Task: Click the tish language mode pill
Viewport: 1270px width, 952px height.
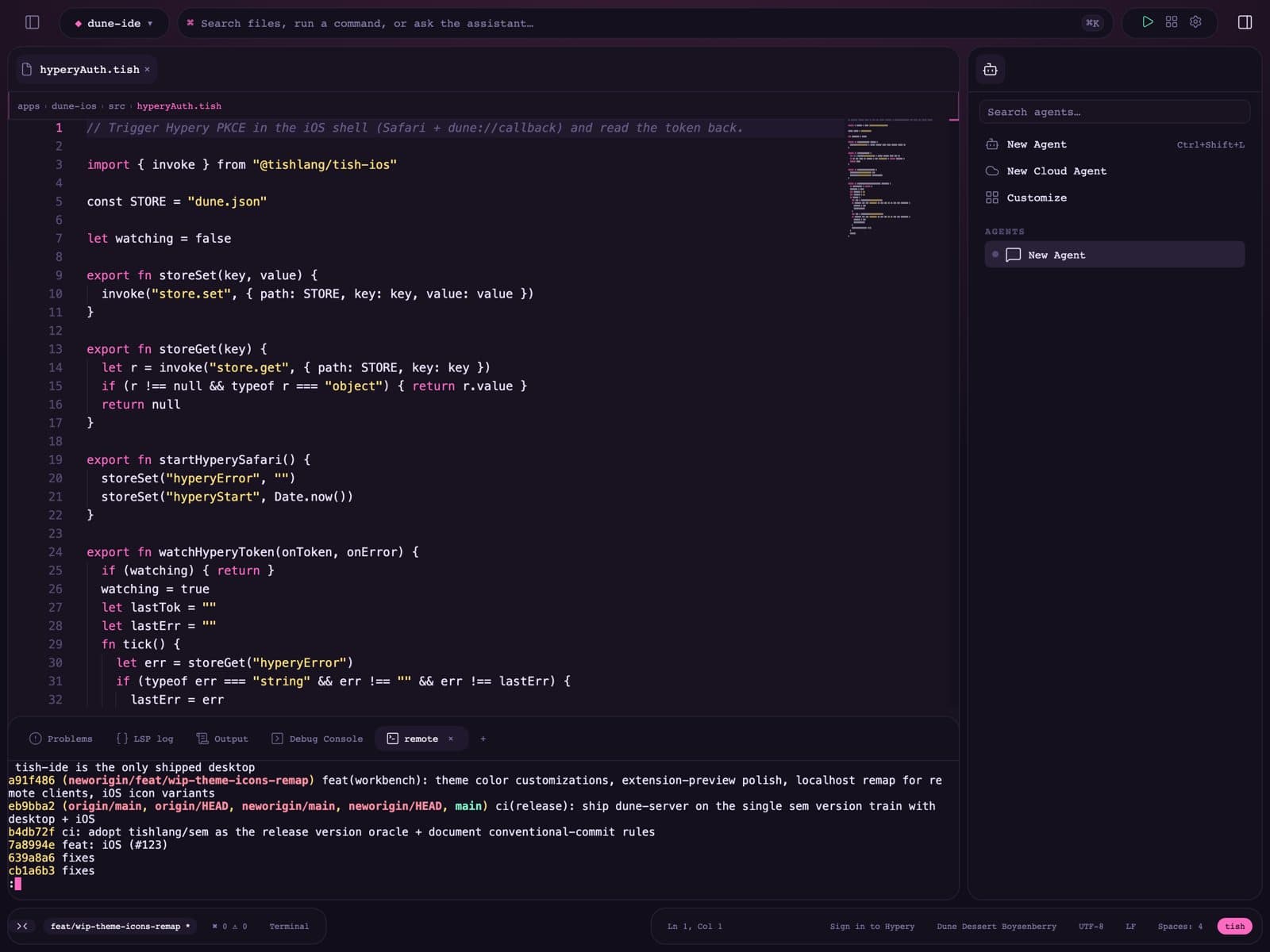Action: pos(1234,926)
